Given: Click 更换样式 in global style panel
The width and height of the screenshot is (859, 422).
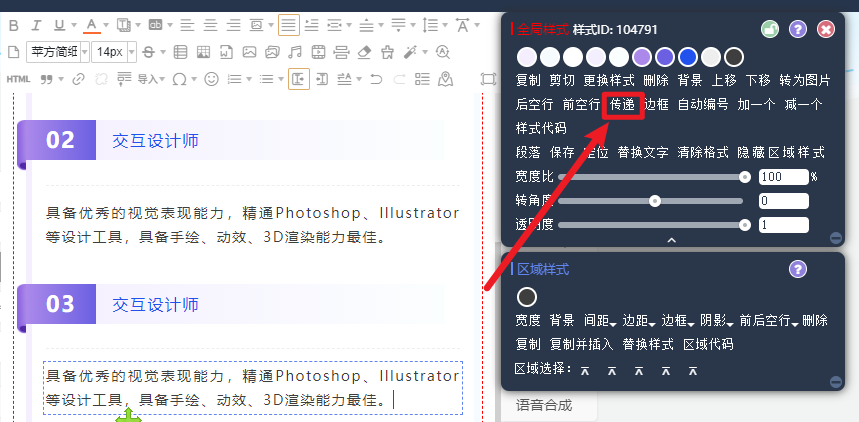Looking at the screenshot, I should [x=609, y=81].
